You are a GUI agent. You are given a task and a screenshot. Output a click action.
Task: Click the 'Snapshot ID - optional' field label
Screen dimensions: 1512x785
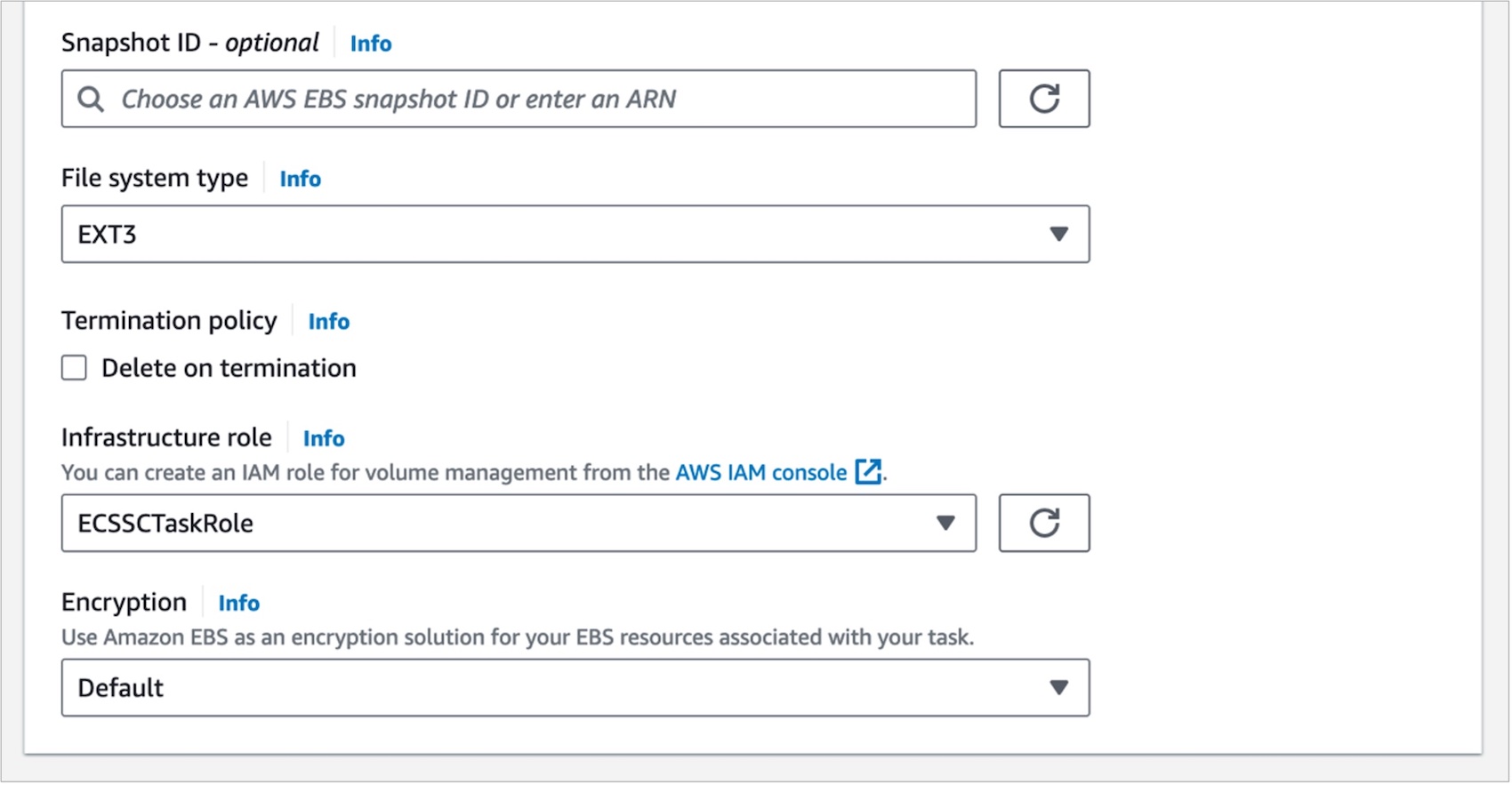click(x=189, y=43)
